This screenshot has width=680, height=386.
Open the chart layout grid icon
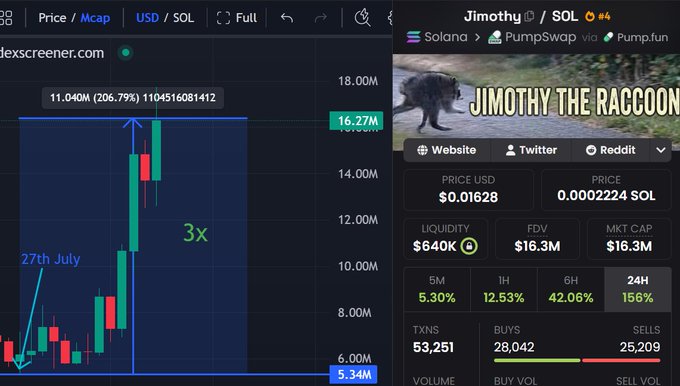click(x=6, y=18)
